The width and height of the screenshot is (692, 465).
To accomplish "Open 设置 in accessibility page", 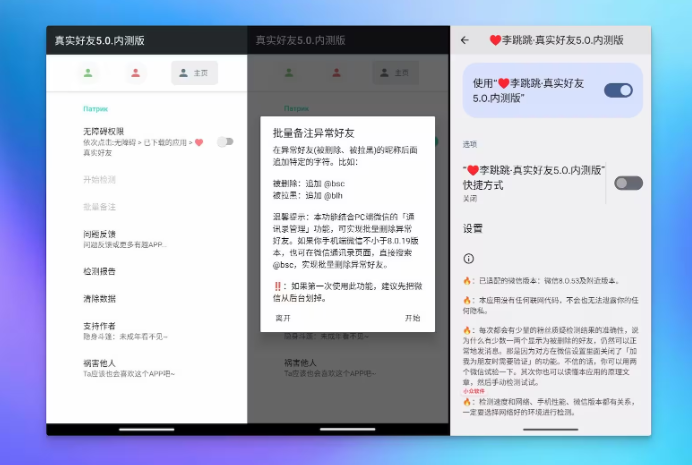I will [473, 229].
